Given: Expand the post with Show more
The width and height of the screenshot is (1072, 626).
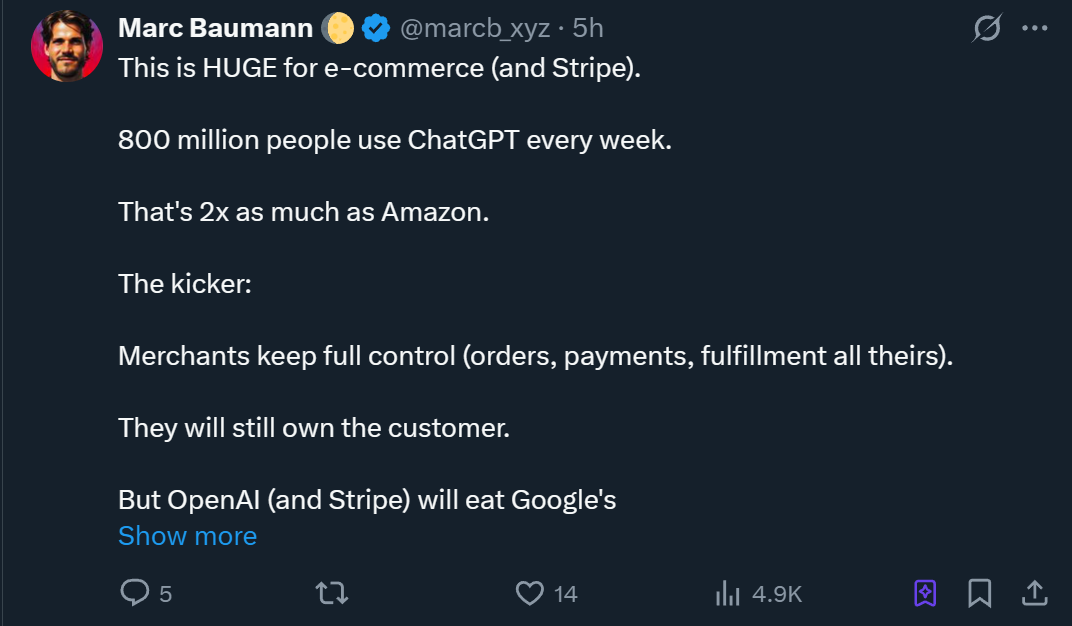Looking at the screenshot, I should pos(187,536).
